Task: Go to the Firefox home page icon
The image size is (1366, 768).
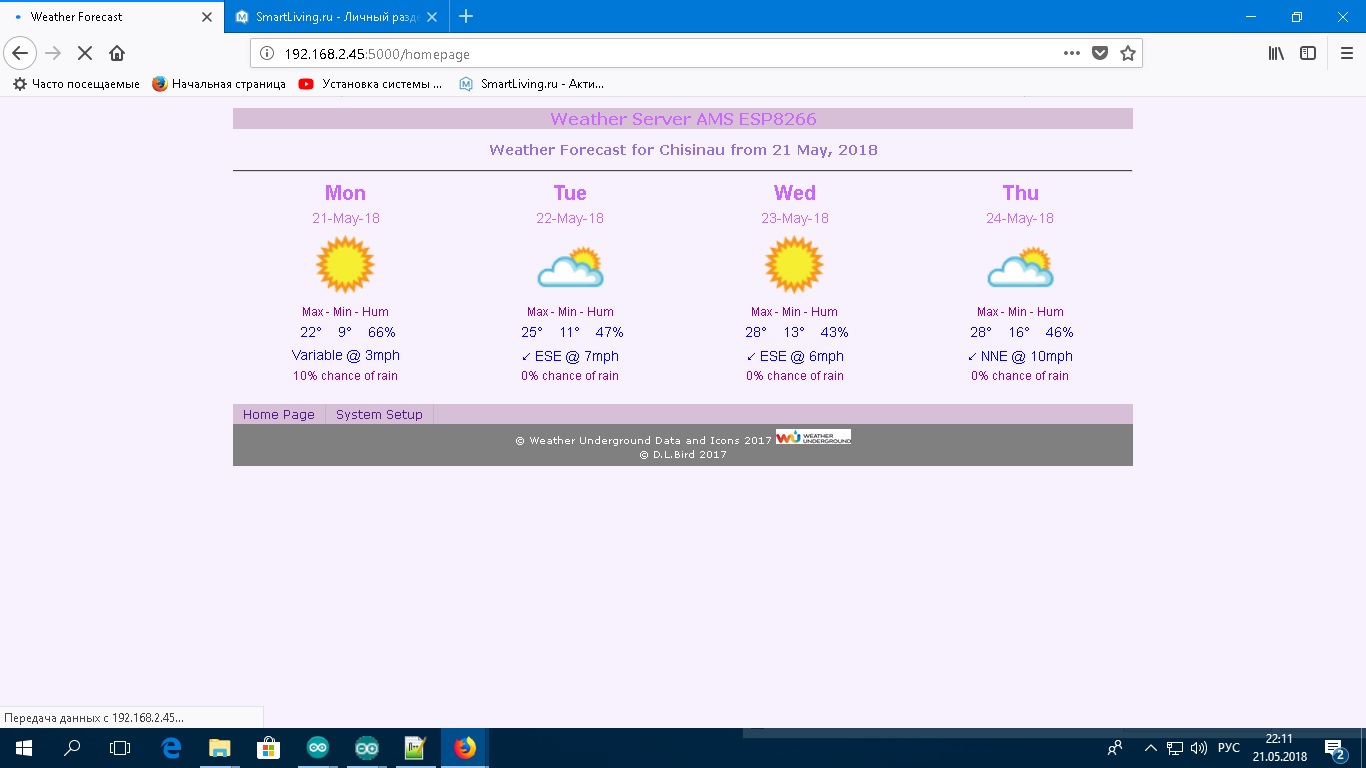Action: [117, 53]
